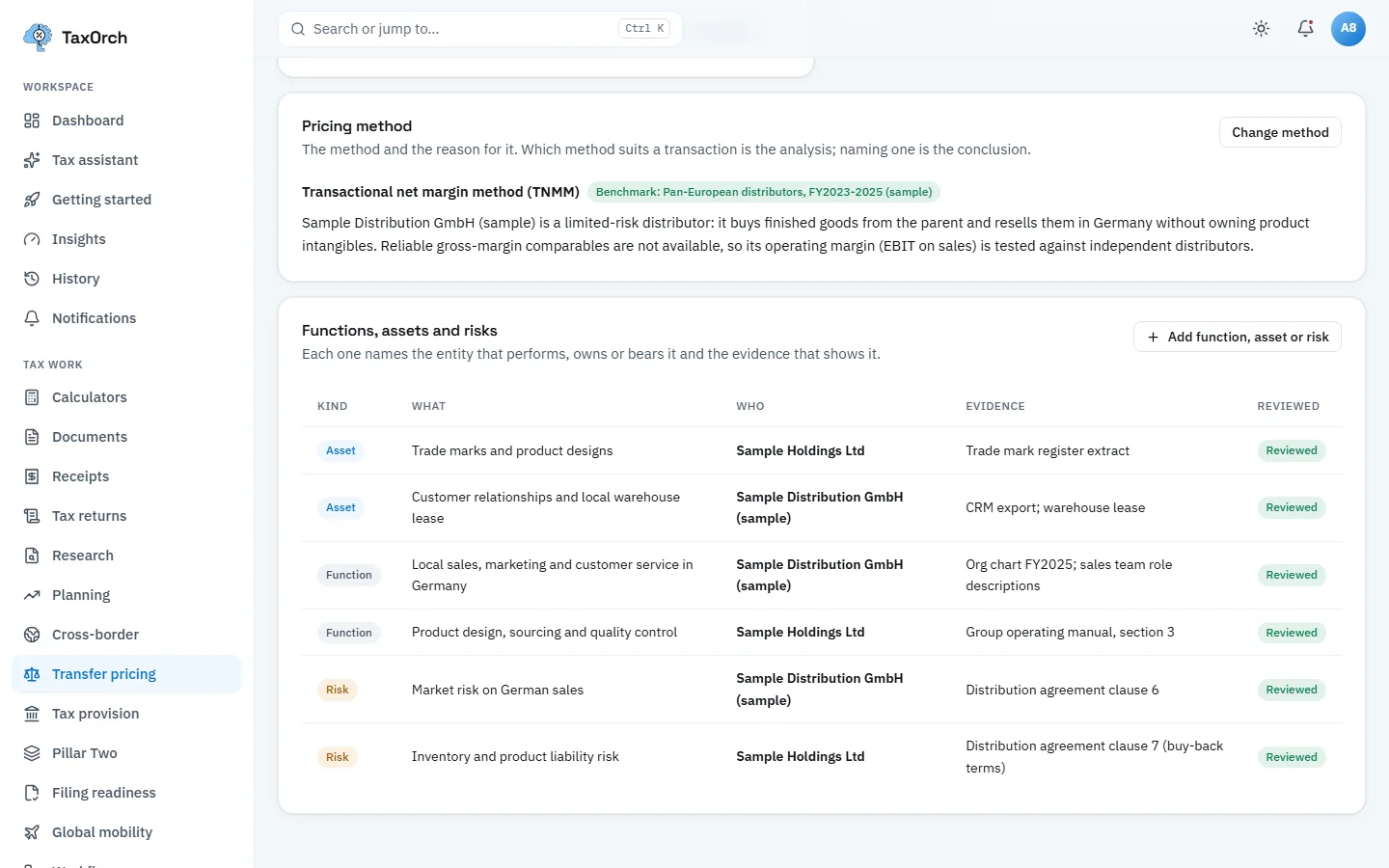
Task: Click the Receipts icon
Action: click(x=32, y=476)
